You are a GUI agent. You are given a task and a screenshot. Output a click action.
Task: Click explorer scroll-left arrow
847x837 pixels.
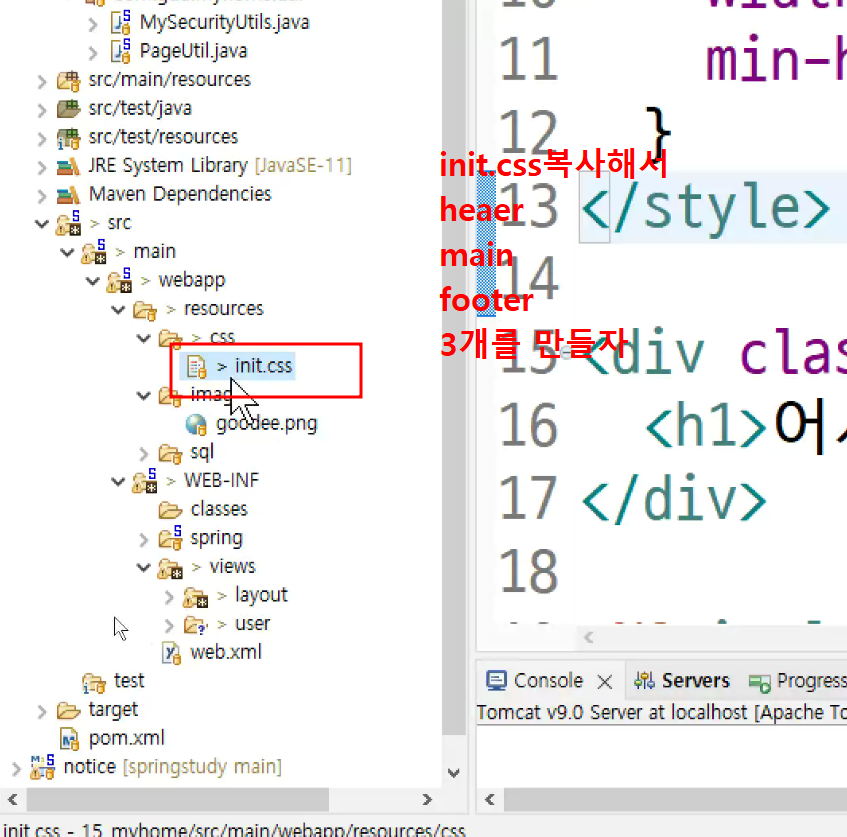(x=13, y=799)
